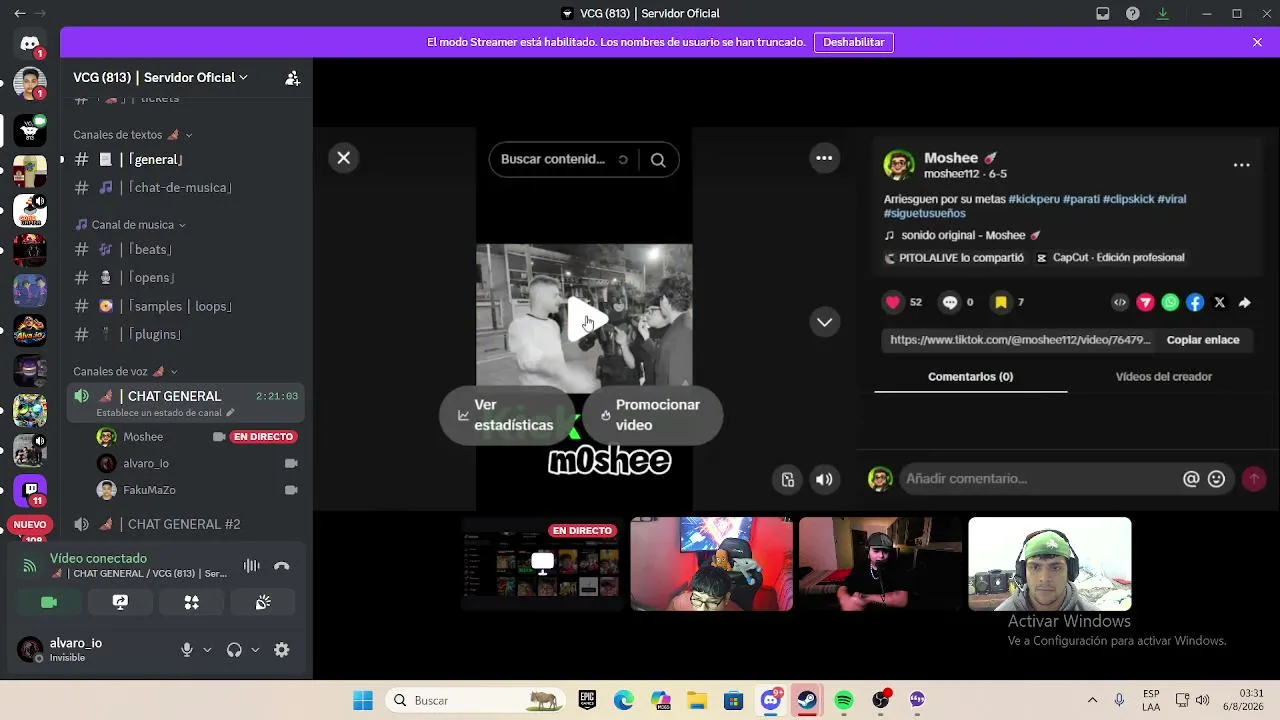Open the Windows Start menu
1280x720 pixels.
tap(363, 700)
